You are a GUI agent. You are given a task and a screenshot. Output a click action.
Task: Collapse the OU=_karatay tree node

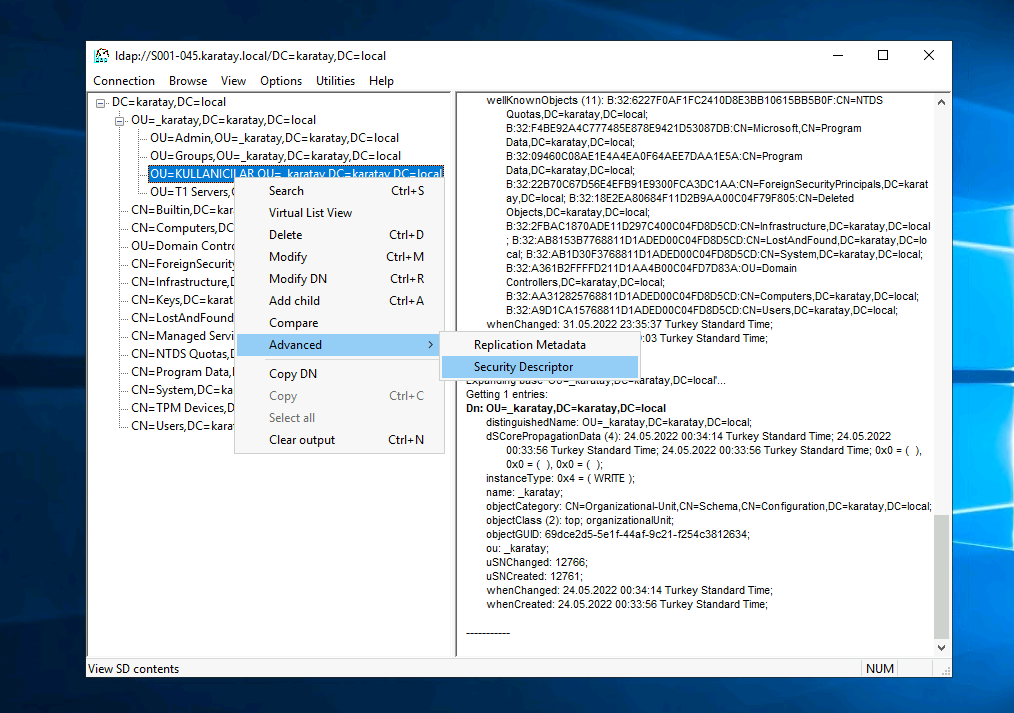tap(120, 121)
